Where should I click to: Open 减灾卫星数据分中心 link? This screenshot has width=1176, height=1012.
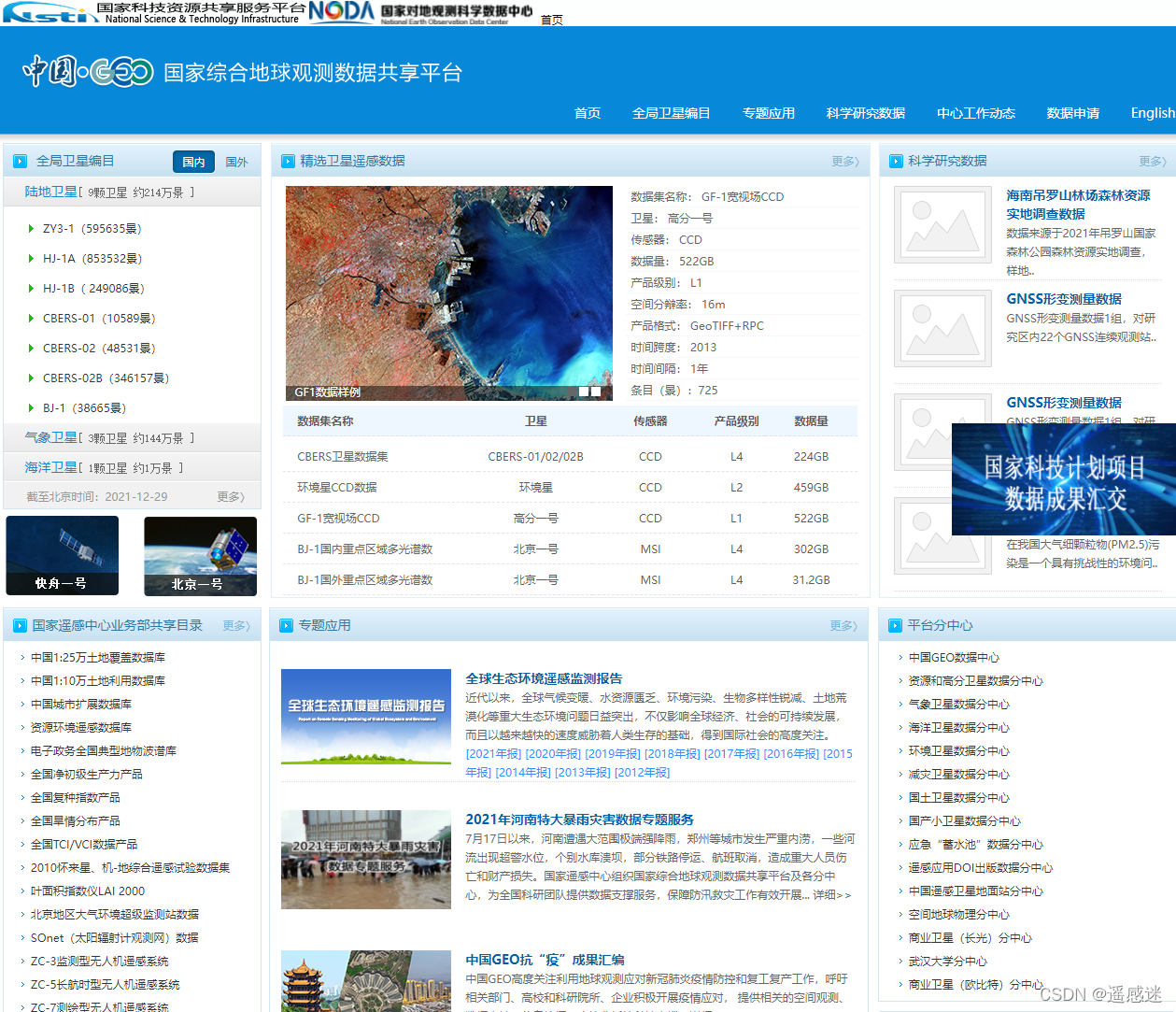click(959, 775)
